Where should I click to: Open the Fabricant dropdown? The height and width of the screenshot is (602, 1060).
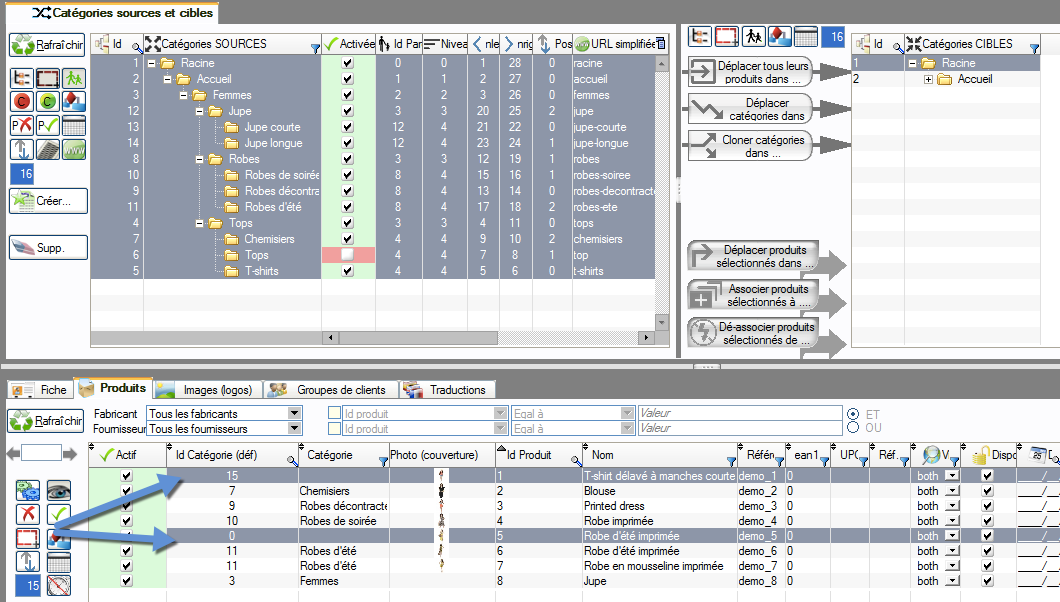click(x=294, y=413)
